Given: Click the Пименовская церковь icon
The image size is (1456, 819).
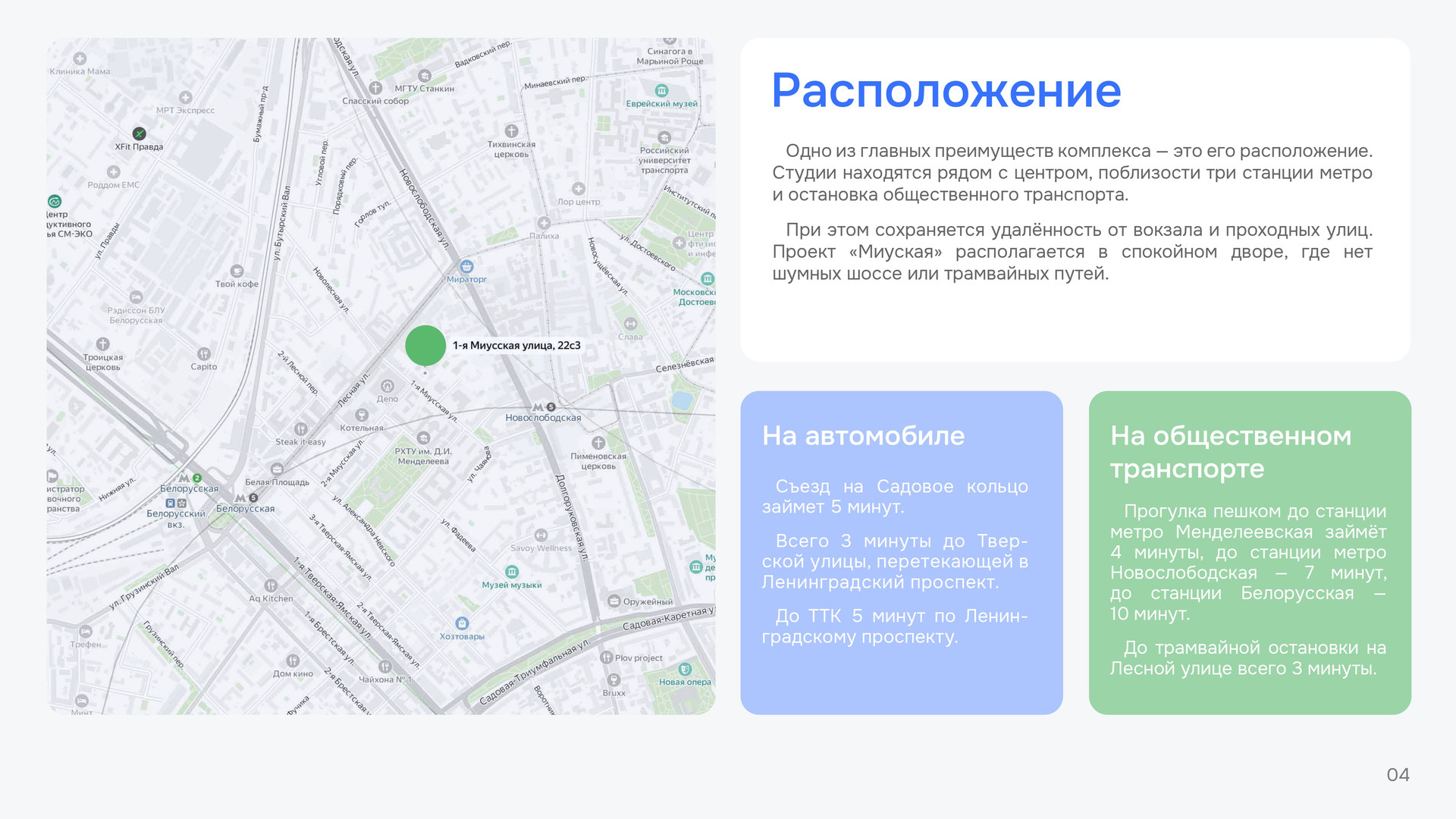Looking at the screenshot, I should pos(598,443).
